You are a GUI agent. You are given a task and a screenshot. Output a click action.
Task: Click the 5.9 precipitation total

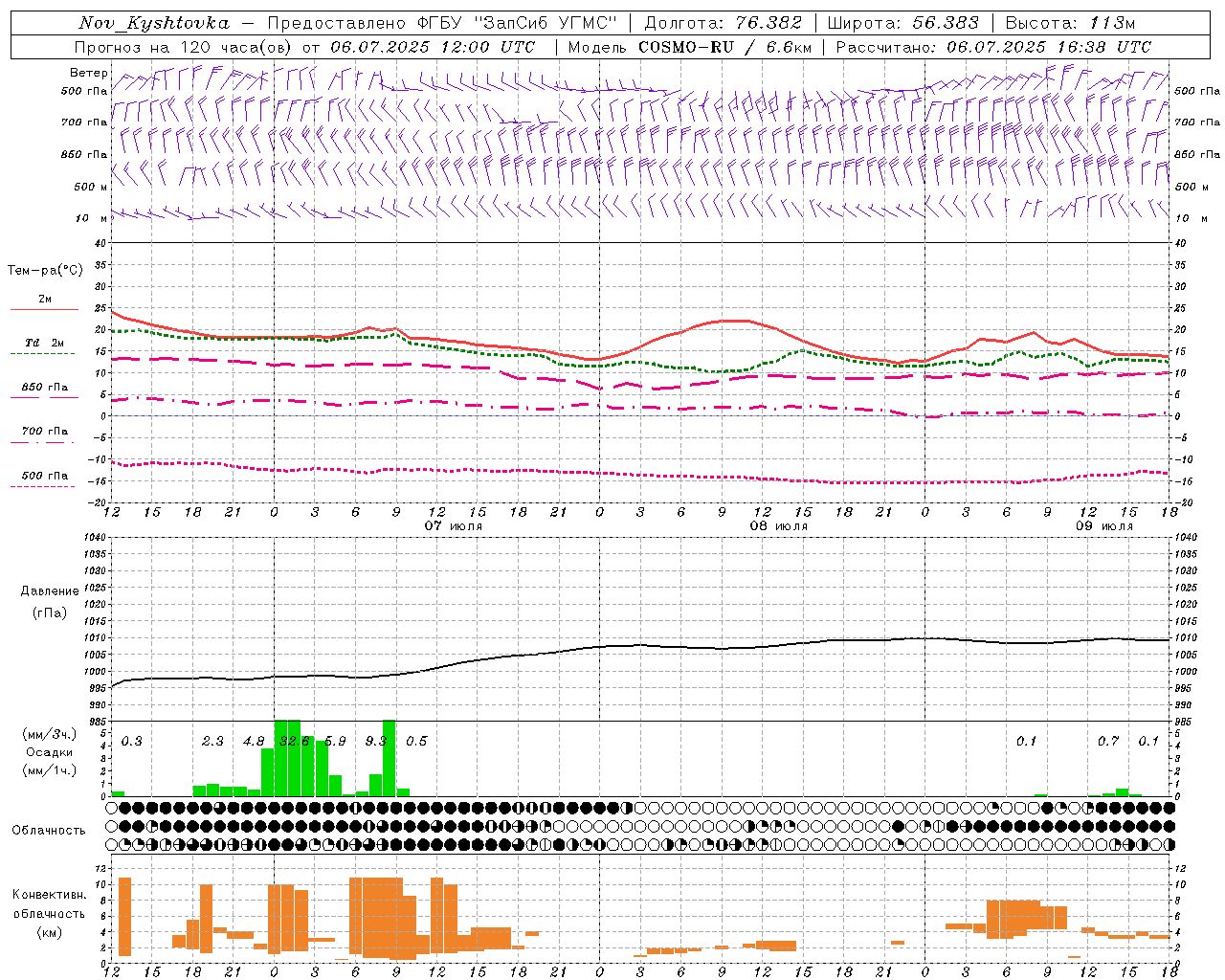335,742
